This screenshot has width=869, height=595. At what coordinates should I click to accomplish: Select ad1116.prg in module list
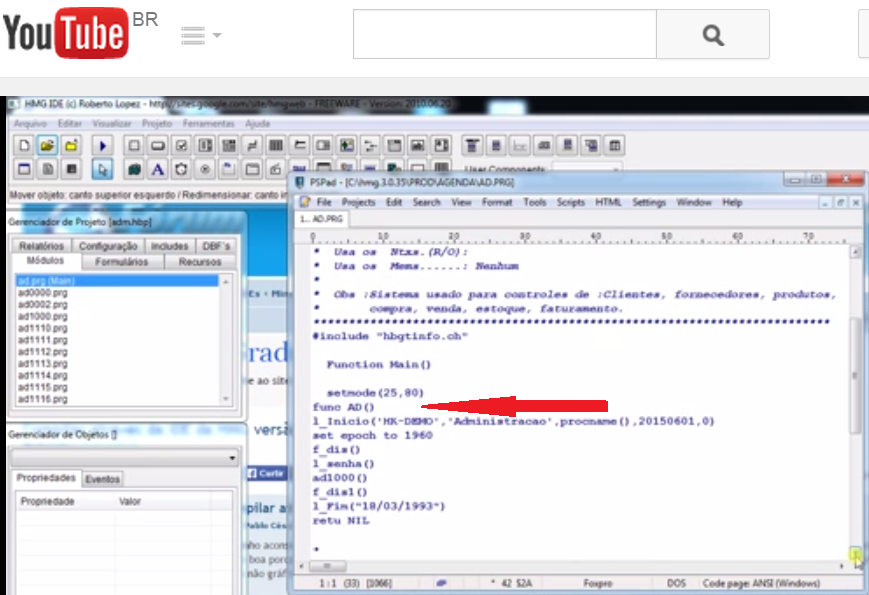click(x=43, y=399)
